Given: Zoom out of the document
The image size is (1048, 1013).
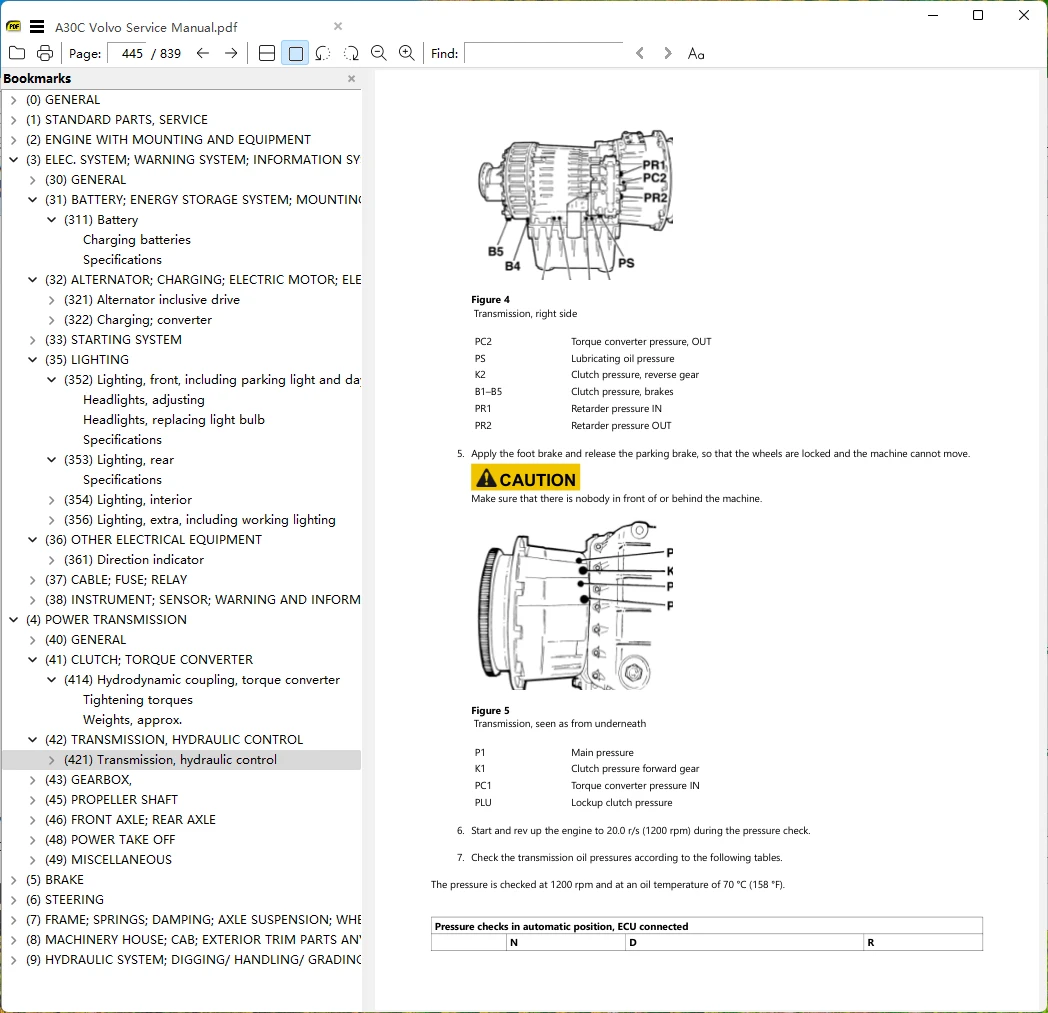Looking at the screenshot, I should (379, 53).
